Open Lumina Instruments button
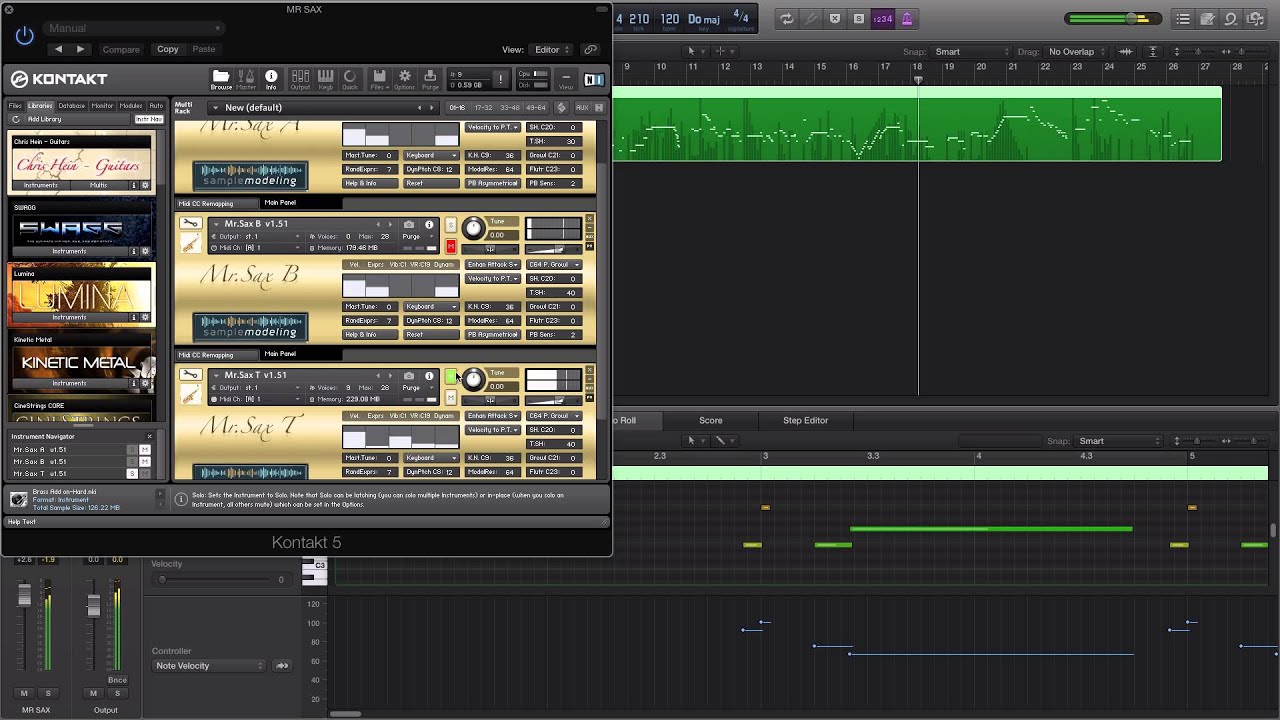 point(69,318)
